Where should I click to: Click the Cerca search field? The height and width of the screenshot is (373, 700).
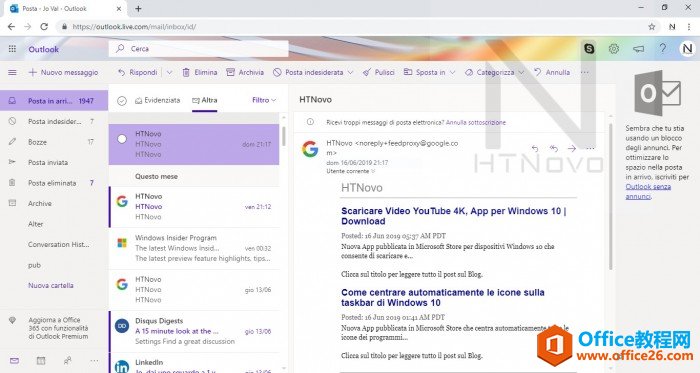tap(199, 49)
